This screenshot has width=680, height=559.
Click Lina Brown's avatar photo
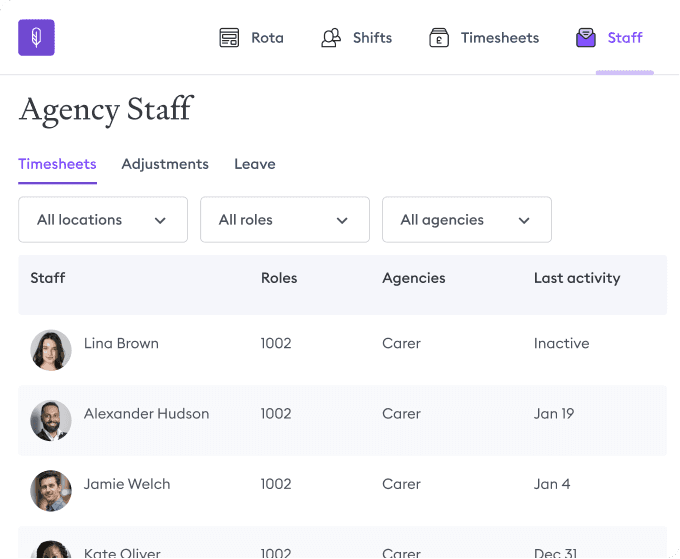[51, 350]
